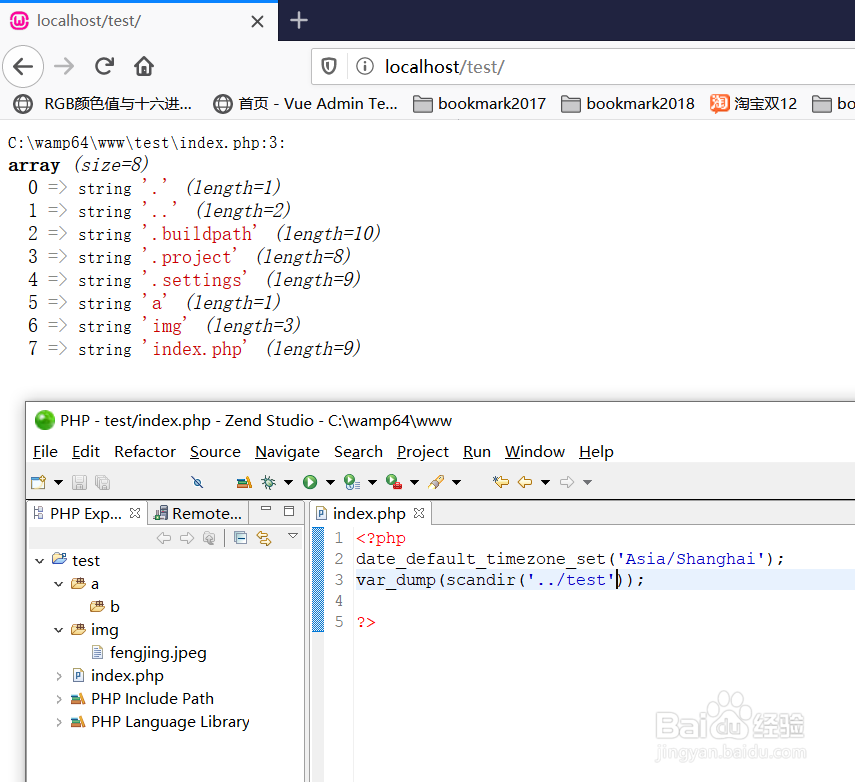Viewport: 855px width, 782px height.
Task: Collapse folder a in the tree
Action: pyautogui.click(x=59, y=584)
